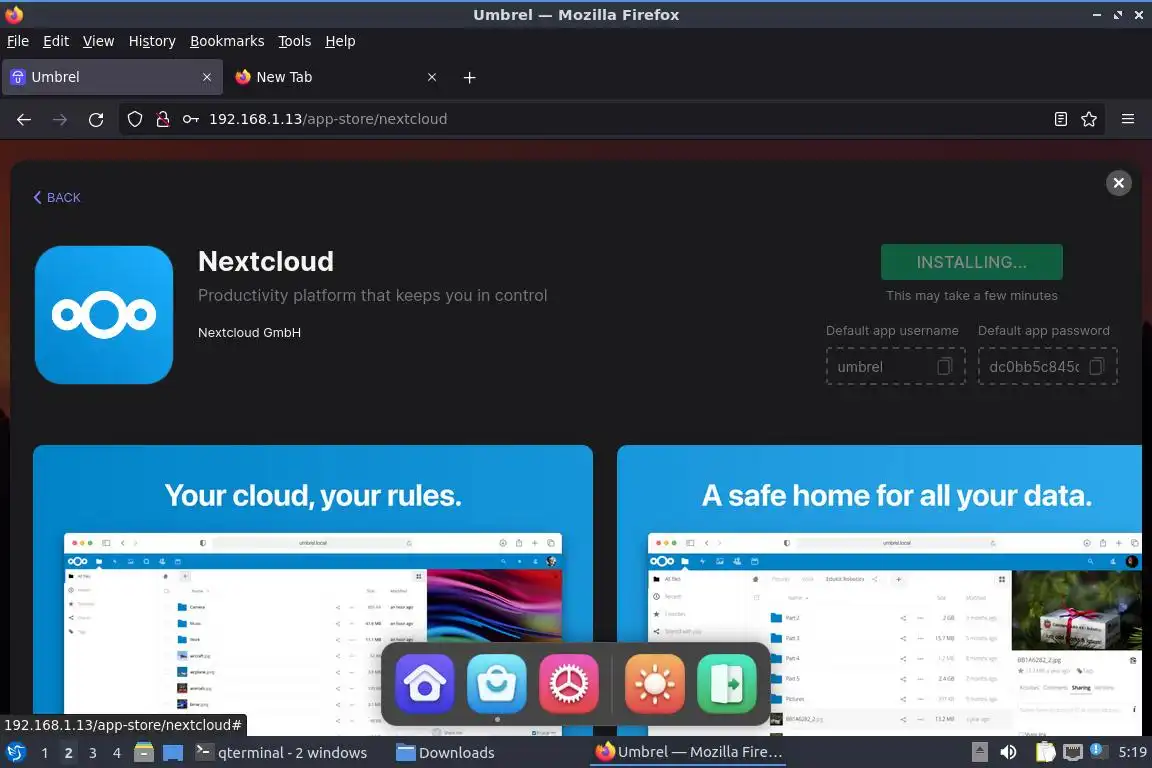Click the 5:19 clock
The image size is (1152, 768).
(1132, 753)
